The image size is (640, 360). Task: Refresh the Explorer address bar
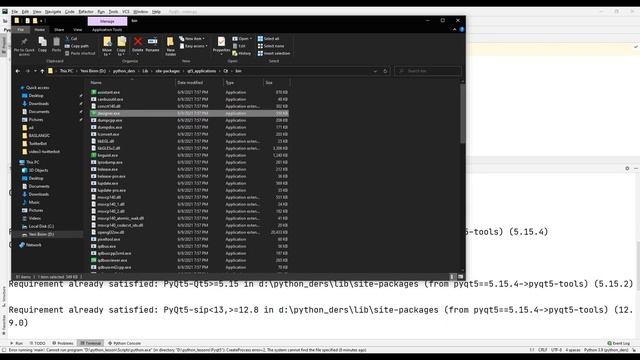(385, 71)
